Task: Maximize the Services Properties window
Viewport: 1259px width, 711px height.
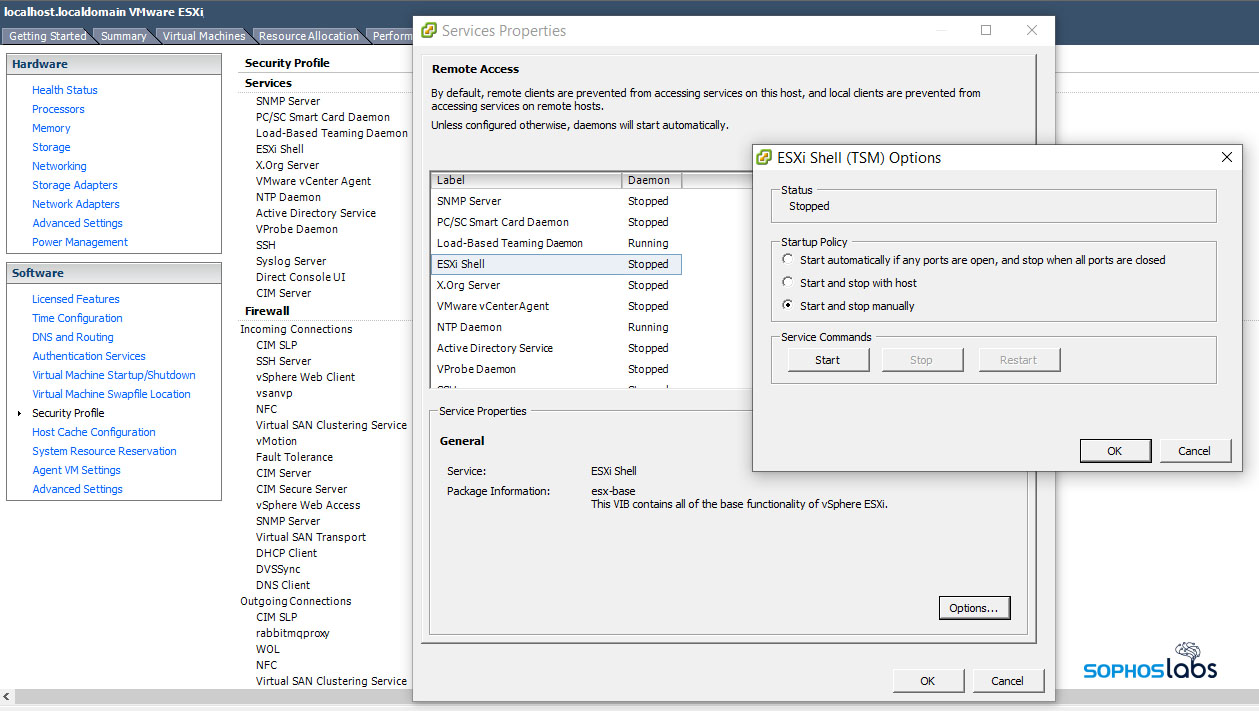Action: (986, 30)
